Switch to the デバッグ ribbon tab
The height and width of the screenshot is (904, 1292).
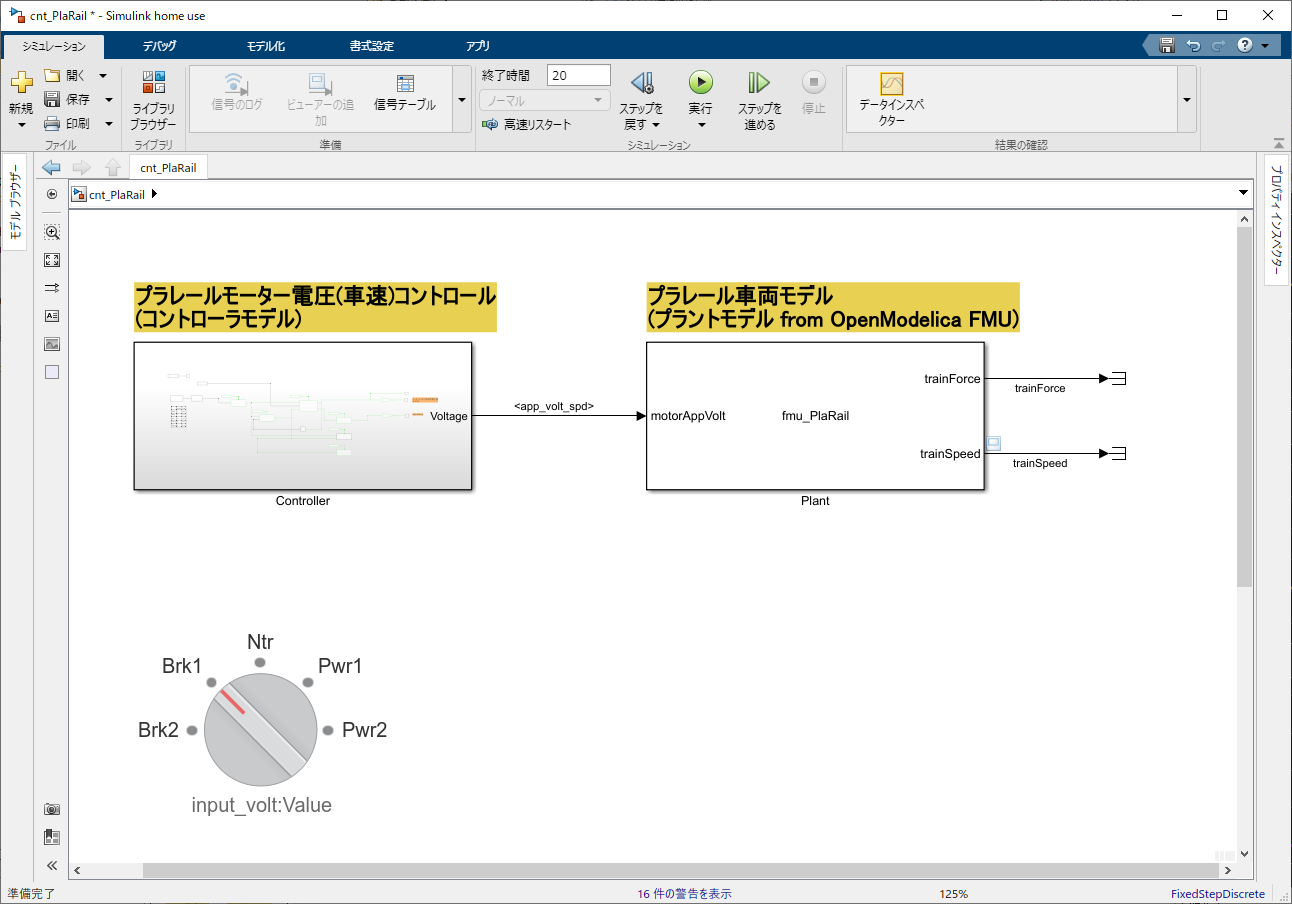coord(162,46)
